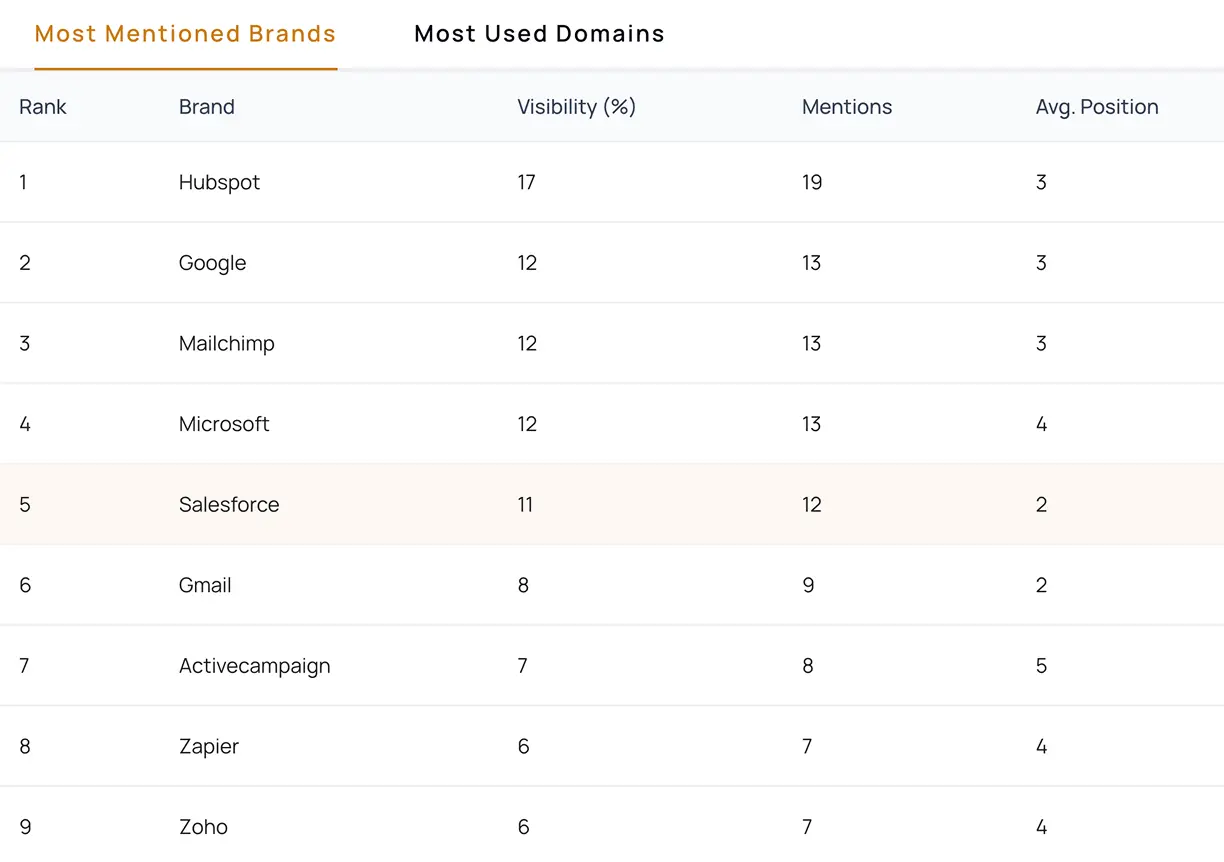Click rank number 5 in Salesforce row
The width and height of the screenshot is (1224, 862).
click(25, 504)
